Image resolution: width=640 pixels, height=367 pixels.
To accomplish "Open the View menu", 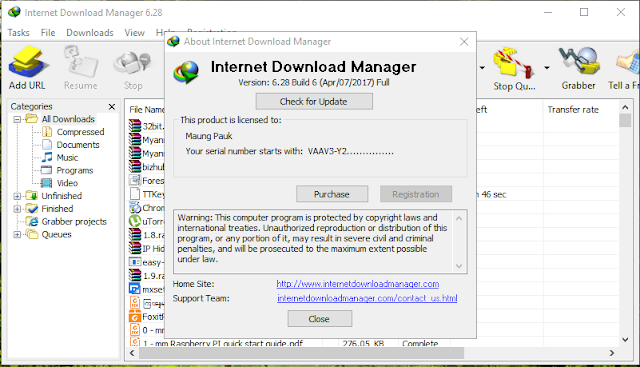I will [134, 33].
